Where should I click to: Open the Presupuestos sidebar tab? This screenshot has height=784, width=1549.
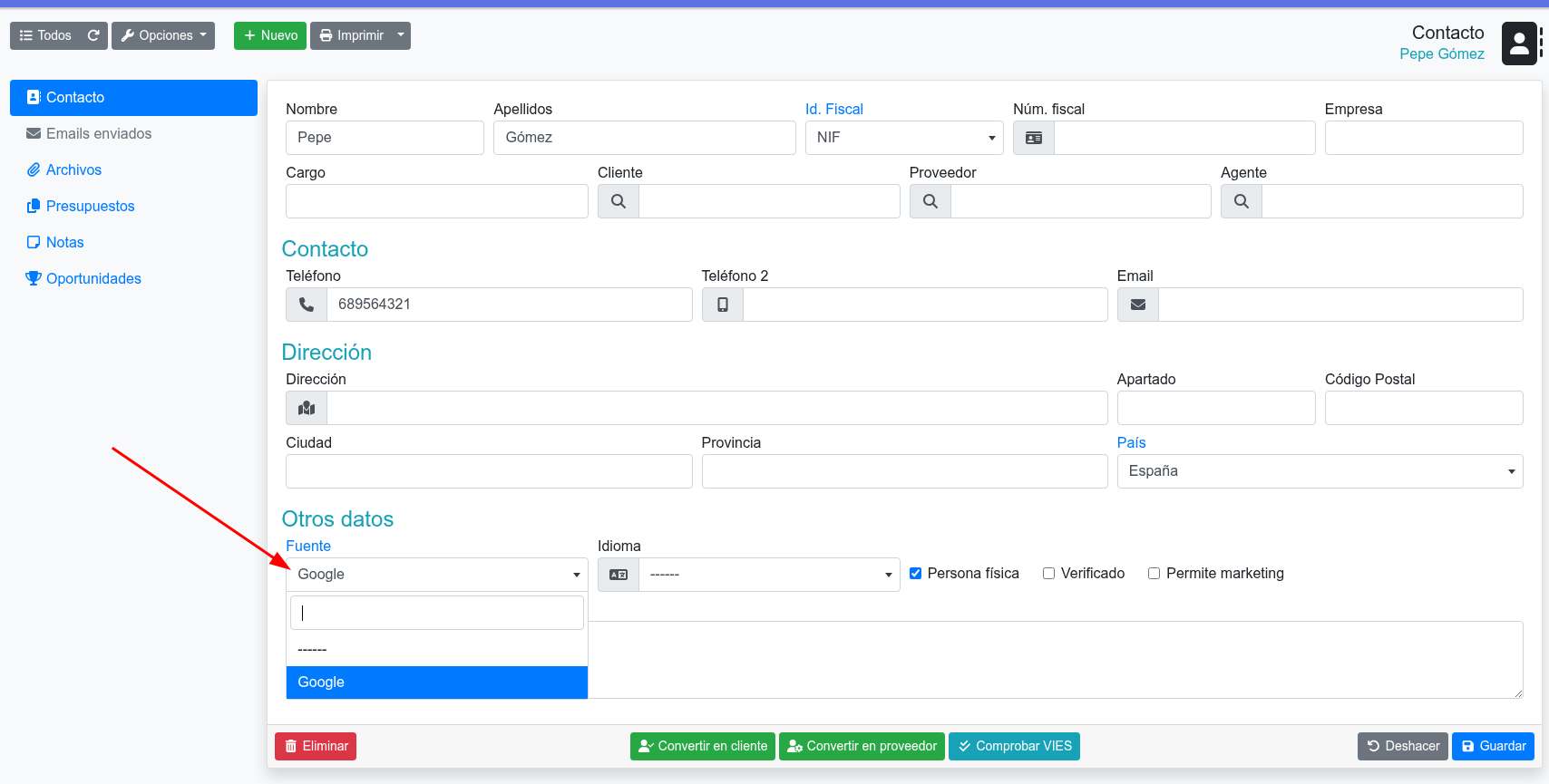90,206
